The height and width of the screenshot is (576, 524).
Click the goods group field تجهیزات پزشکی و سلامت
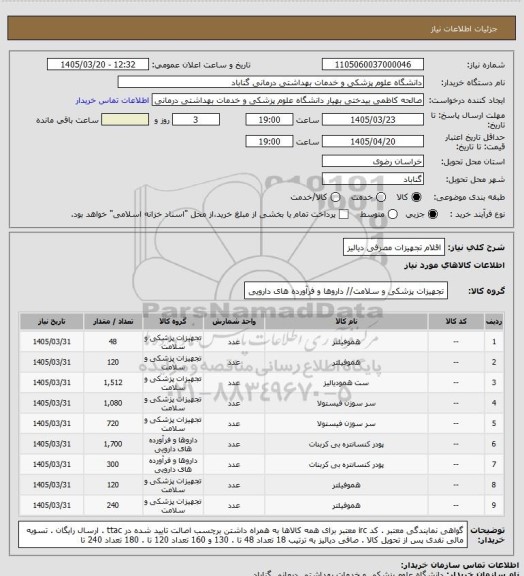[346, 291]
